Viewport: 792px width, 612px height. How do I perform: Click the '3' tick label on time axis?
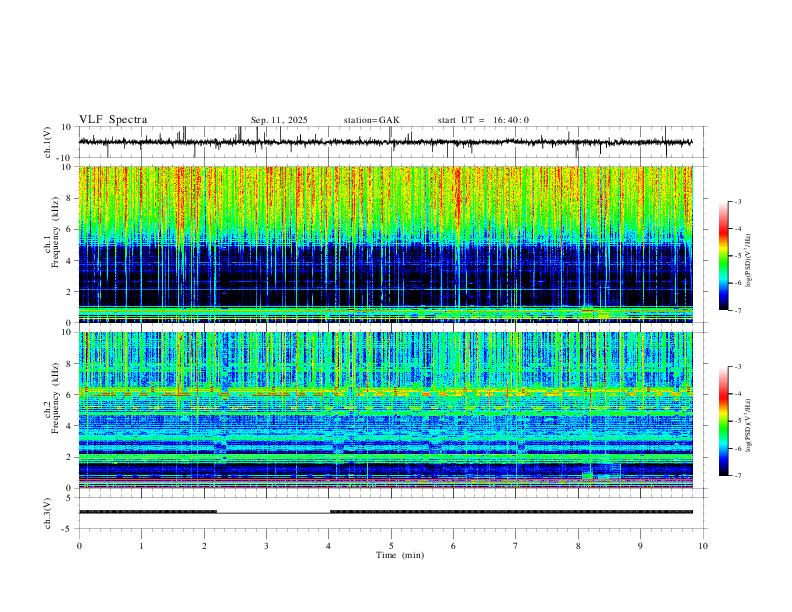266,546
